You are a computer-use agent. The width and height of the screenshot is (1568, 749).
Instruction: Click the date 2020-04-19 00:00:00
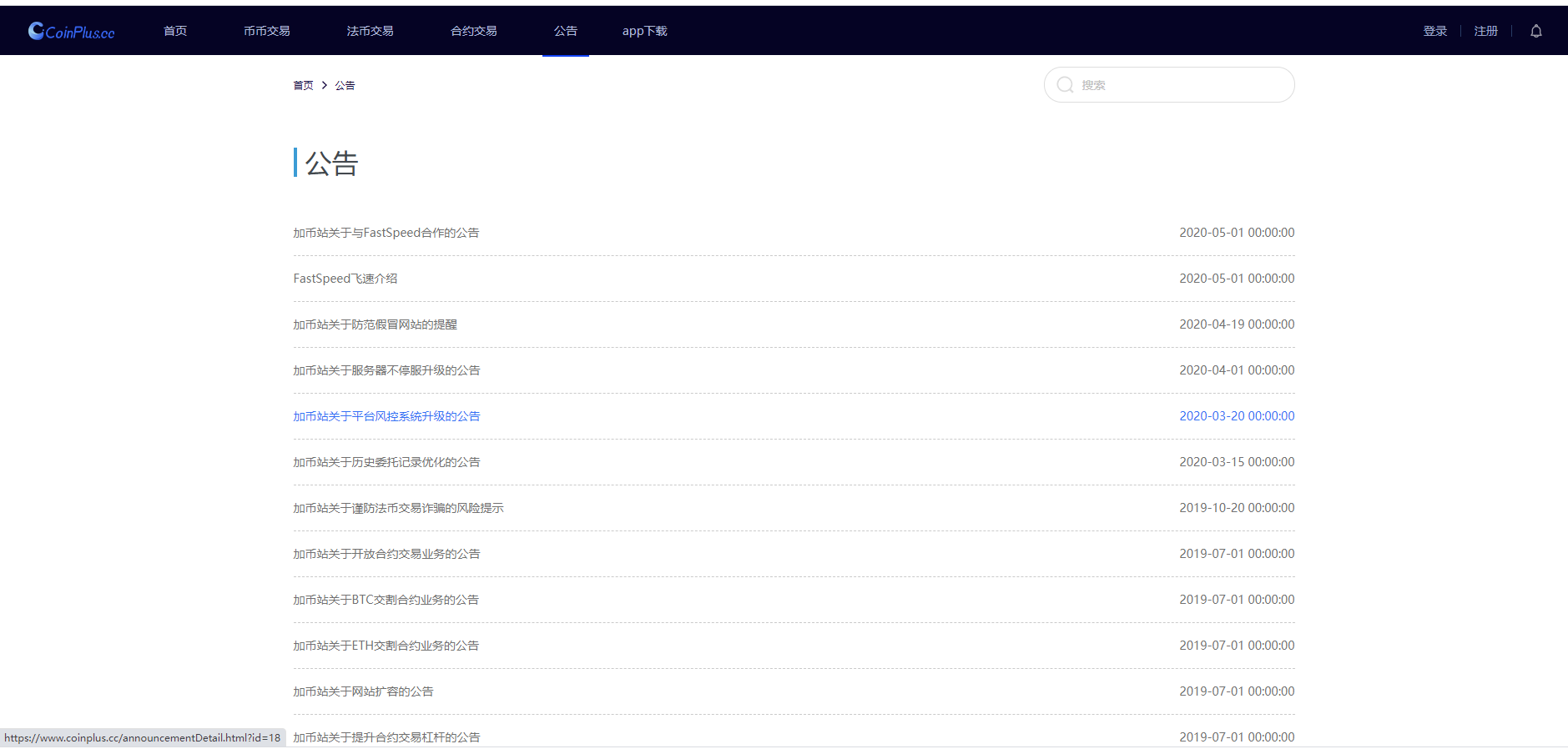(x=1237, y=324)
